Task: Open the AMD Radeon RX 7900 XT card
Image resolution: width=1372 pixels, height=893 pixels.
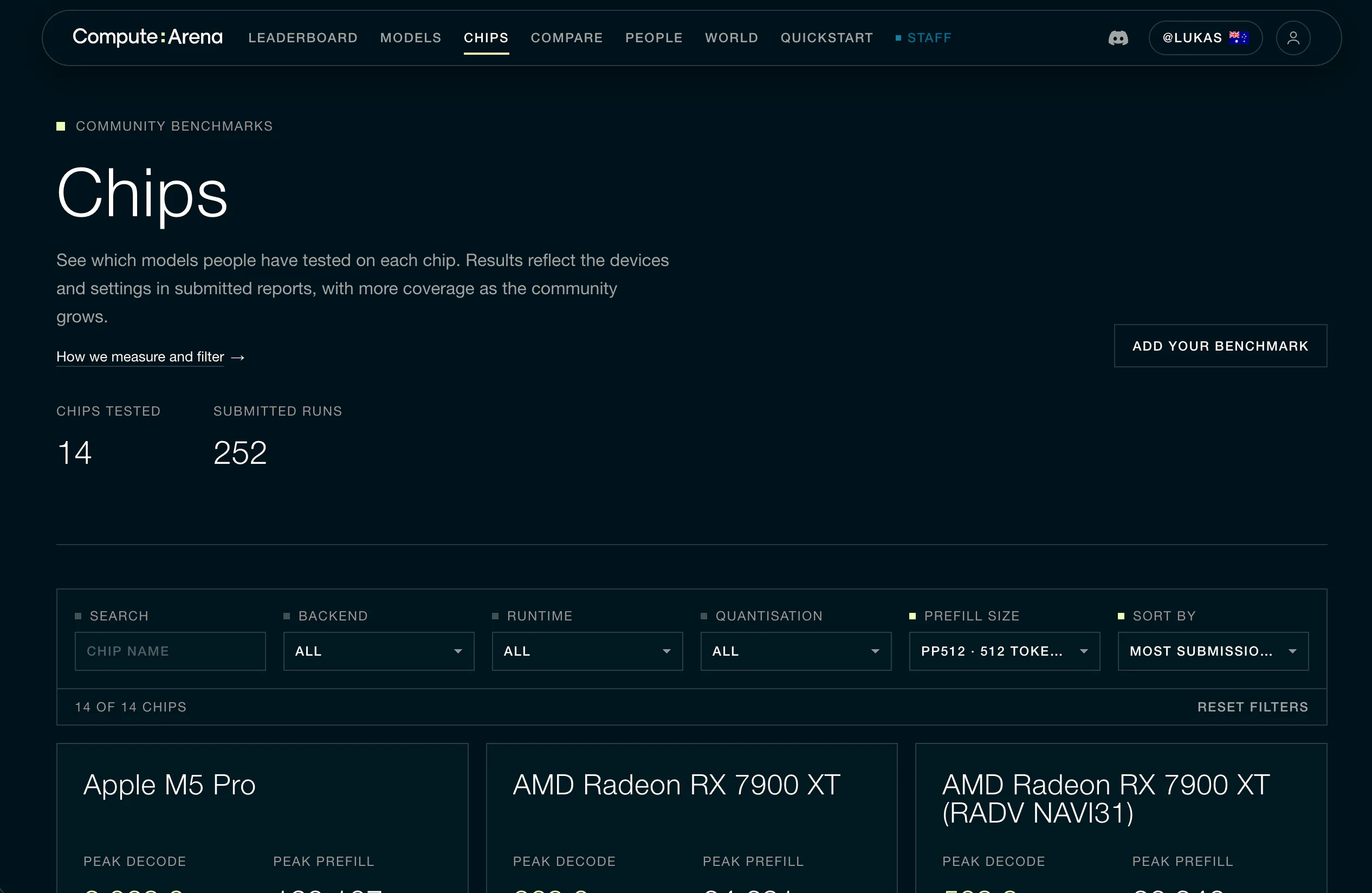Action: (x=692, y=818)
